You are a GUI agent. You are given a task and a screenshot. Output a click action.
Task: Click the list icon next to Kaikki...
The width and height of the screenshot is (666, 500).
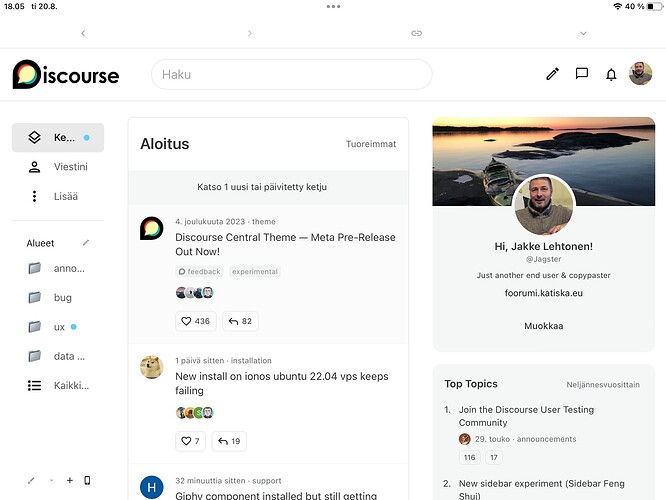[34, 385]
